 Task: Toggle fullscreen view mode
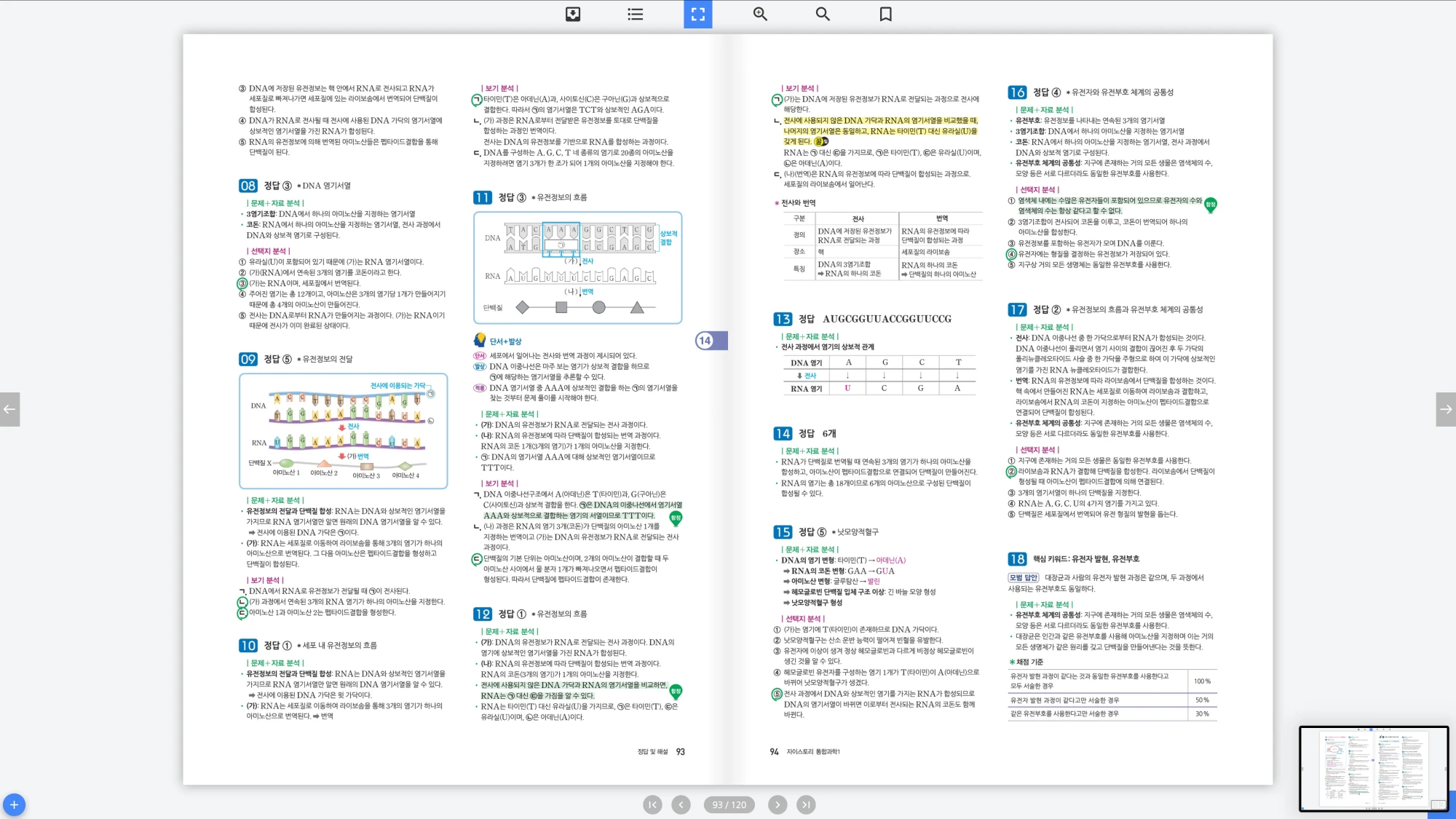[x=697, y=14]
